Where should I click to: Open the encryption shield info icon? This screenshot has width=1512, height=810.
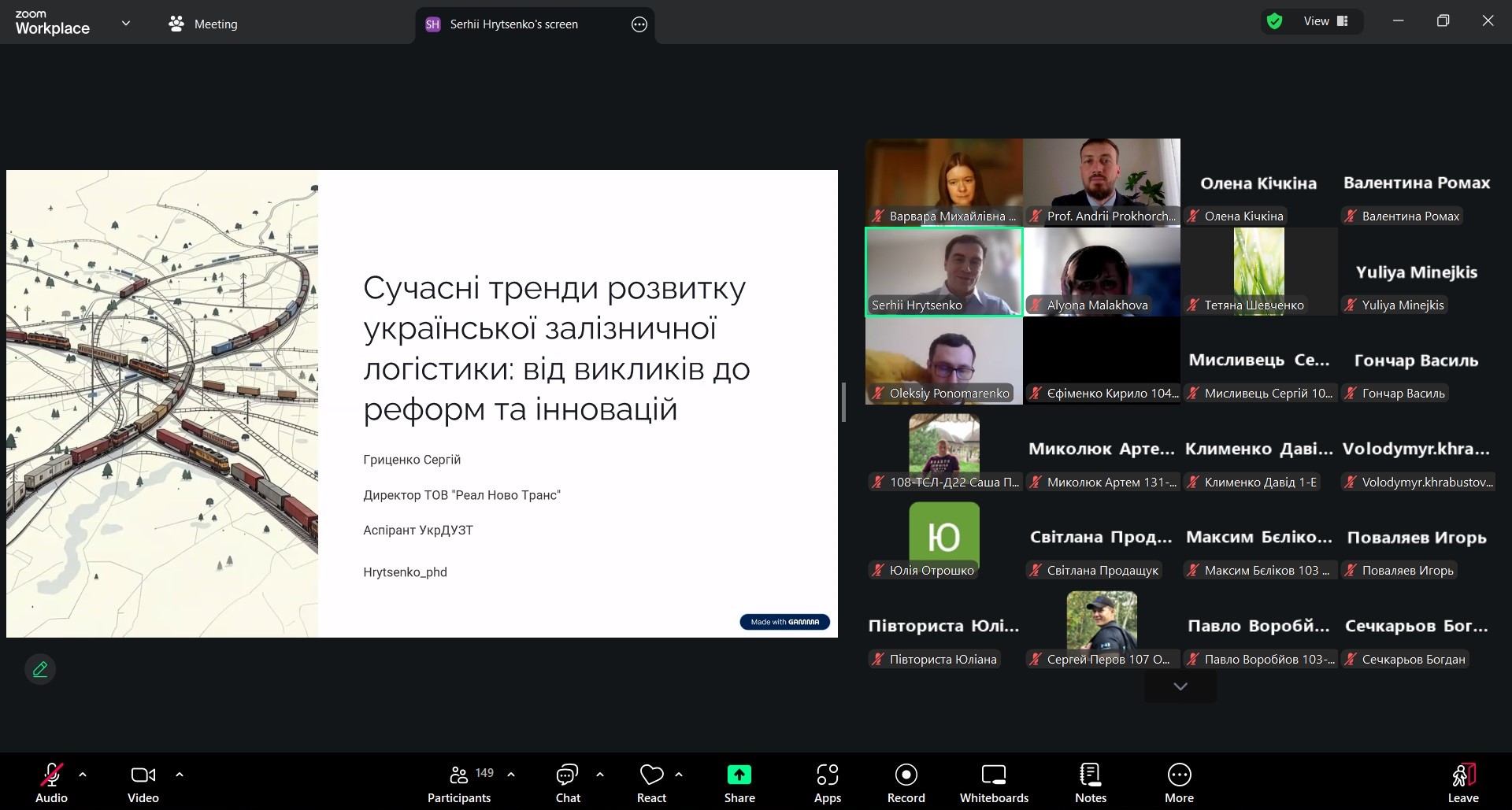1274,21
